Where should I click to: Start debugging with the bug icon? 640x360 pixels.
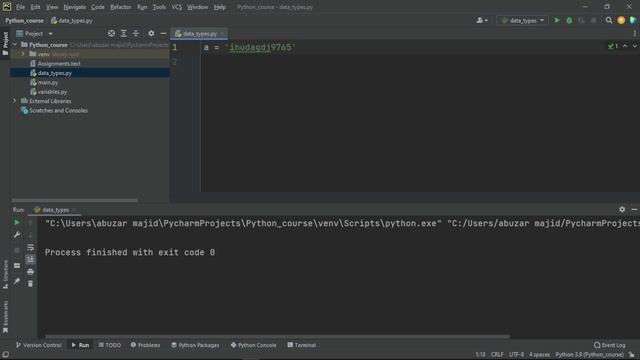[x=569, y=20]
